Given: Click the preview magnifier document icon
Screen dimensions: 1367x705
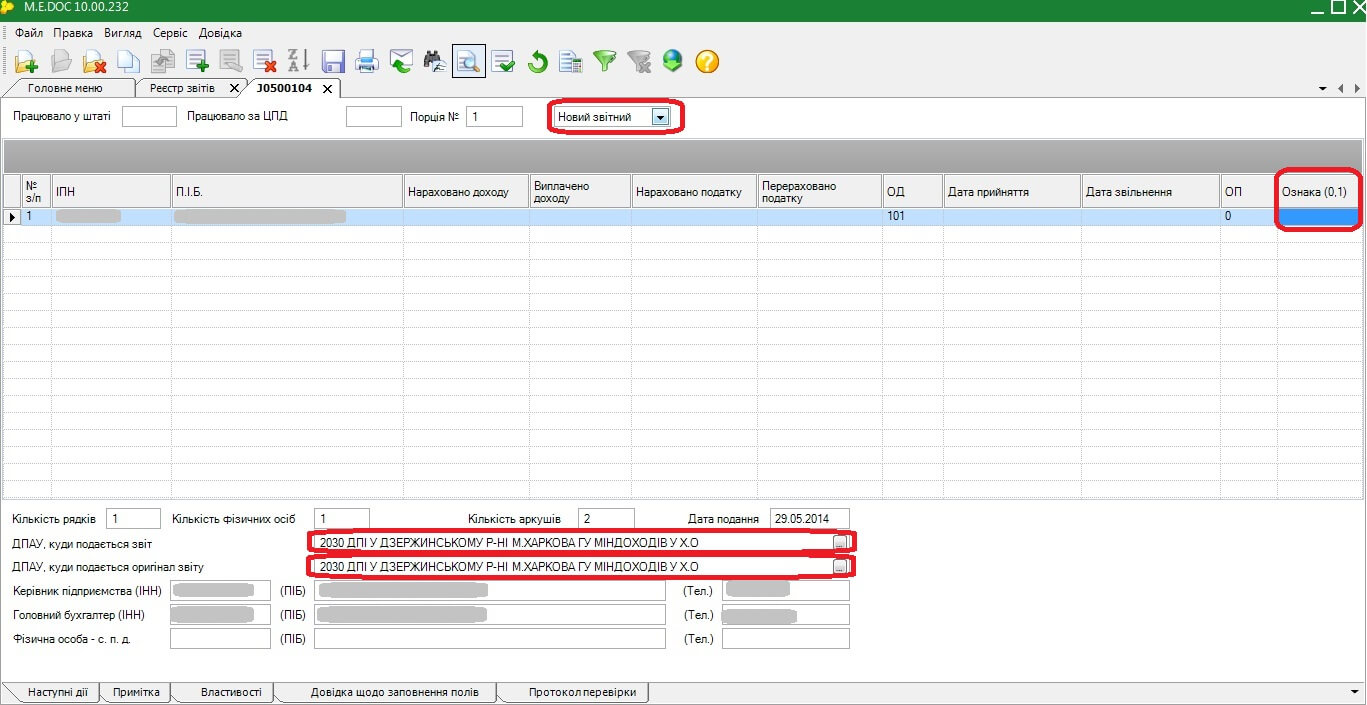Looking at the screenshot, I should point(469,62).
